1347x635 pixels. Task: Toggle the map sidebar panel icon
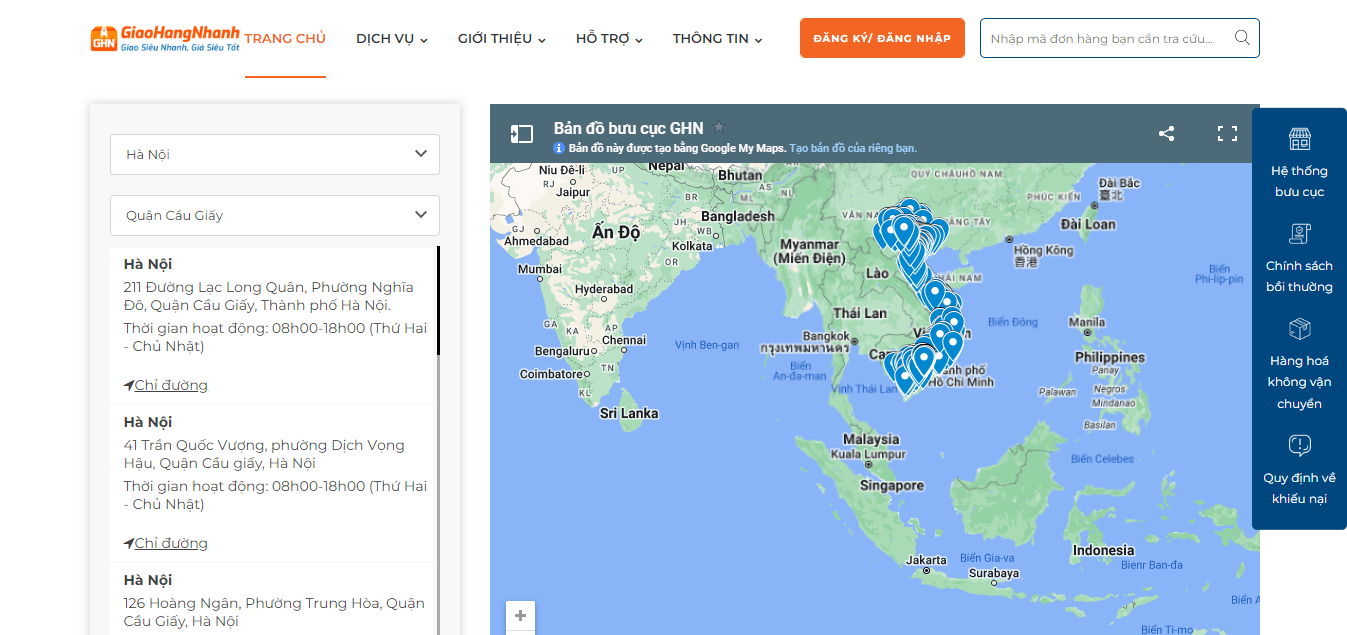(522, 134)
